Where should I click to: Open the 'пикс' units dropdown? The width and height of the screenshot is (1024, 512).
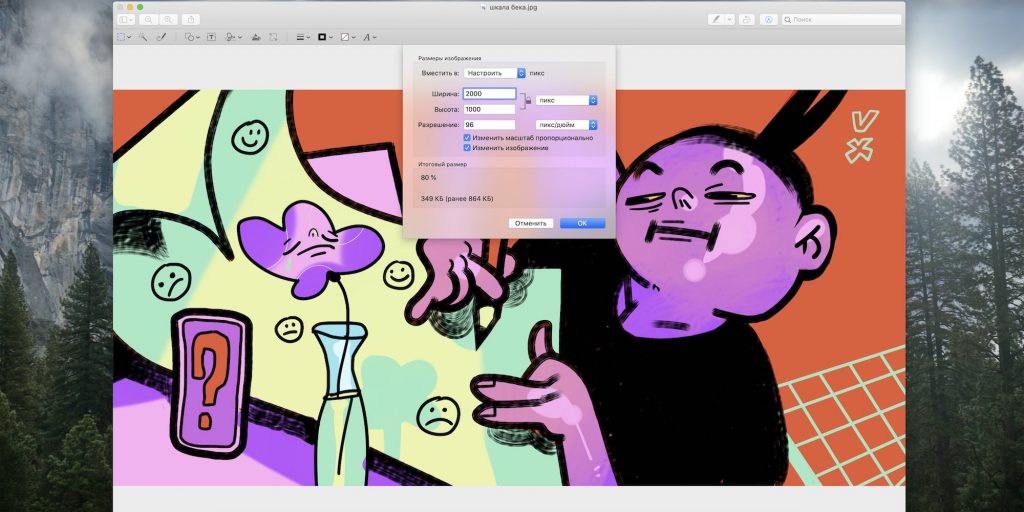click(x=566, y=100)
